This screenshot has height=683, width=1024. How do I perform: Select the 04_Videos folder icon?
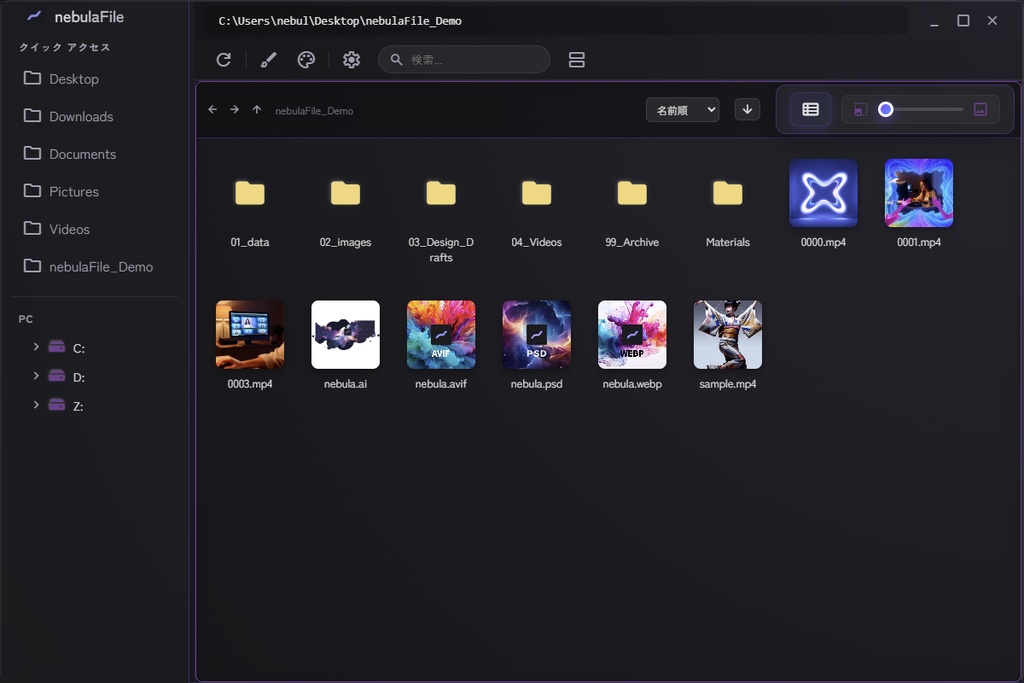click(536, 193)
